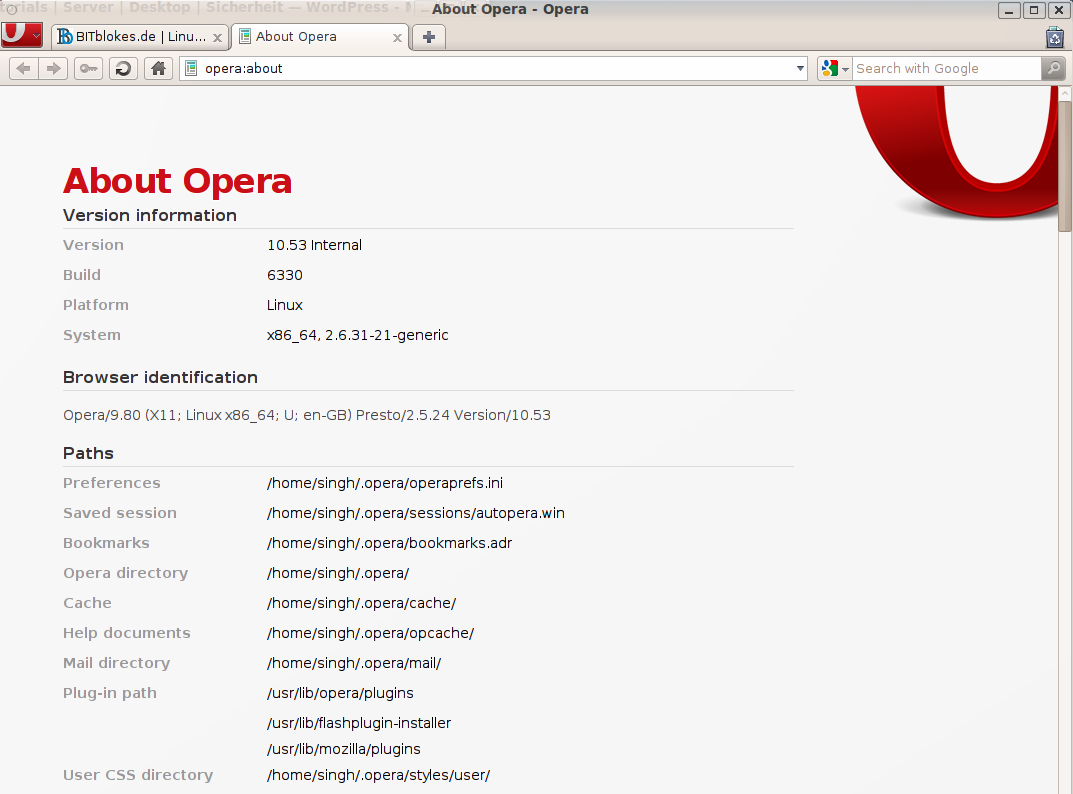Click the Browser identification section heading
This screenshot has width=1073, height=794.
160,378
